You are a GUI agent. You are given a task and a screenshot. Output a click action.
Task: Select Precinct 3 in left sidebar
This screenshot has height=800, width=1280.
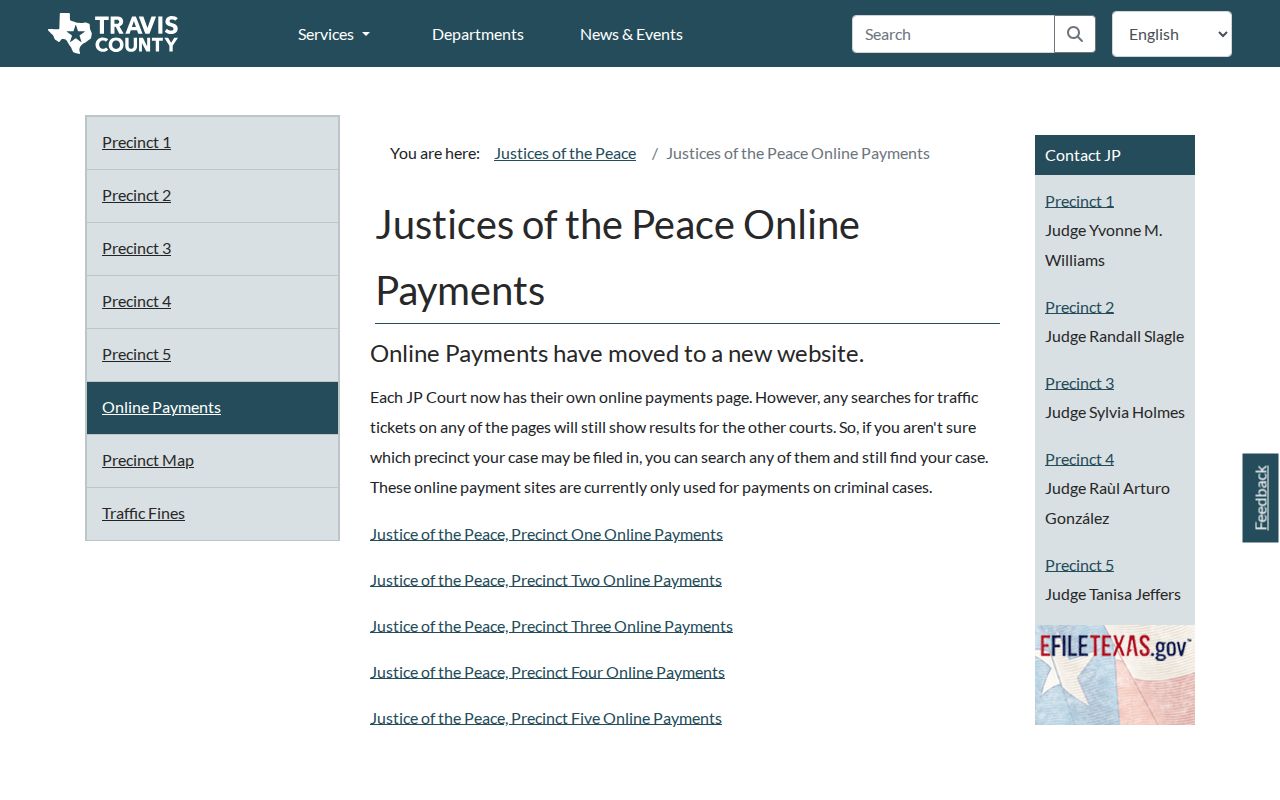click(x=212, y=249)
